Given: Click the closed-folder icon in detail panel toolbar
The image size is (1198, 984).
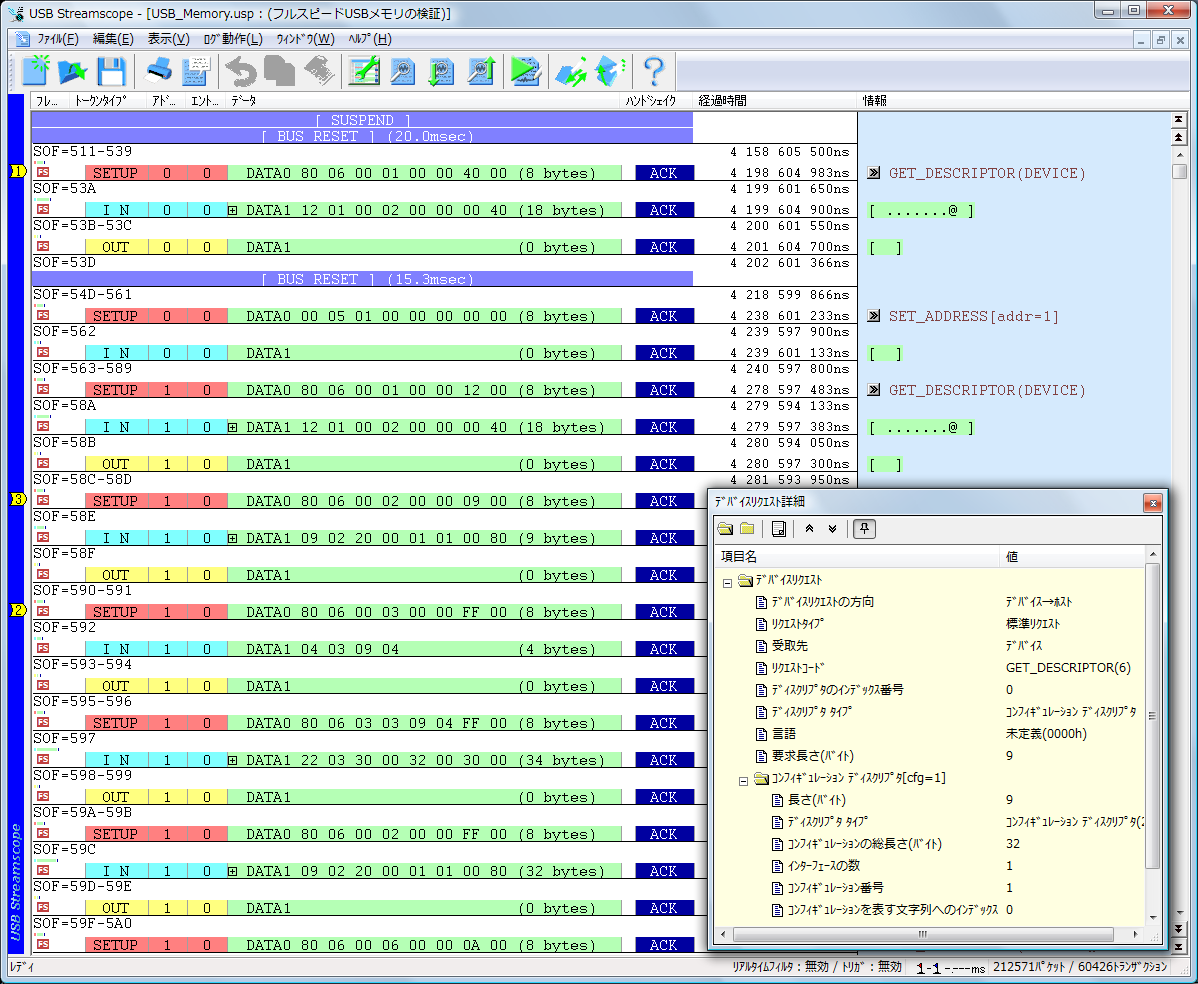Looking at the screenshot, I should 748,529.
